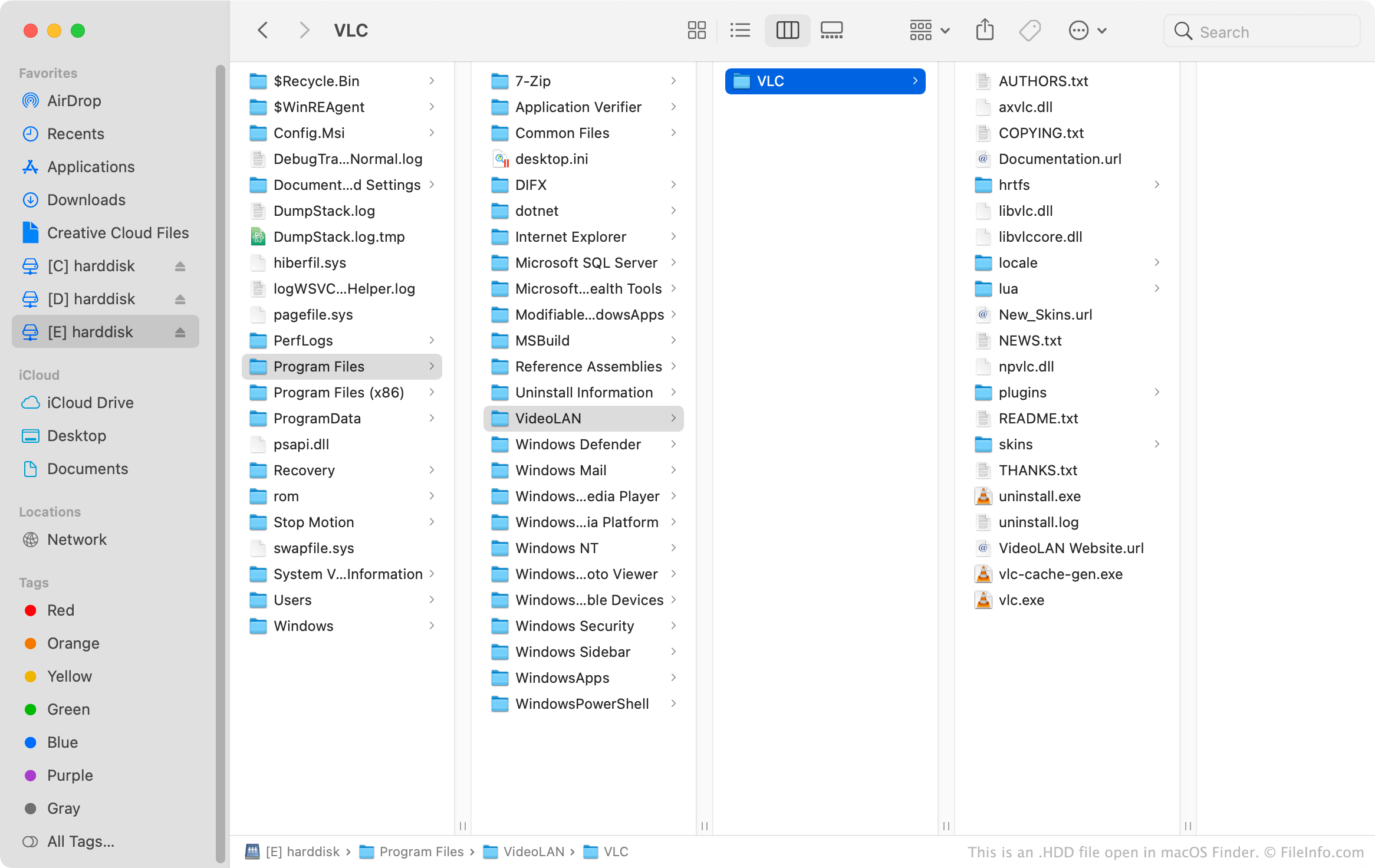Select the hrtfs folder icon
The width and height of the screenshot is (1375, 868).
pos(983,185)
